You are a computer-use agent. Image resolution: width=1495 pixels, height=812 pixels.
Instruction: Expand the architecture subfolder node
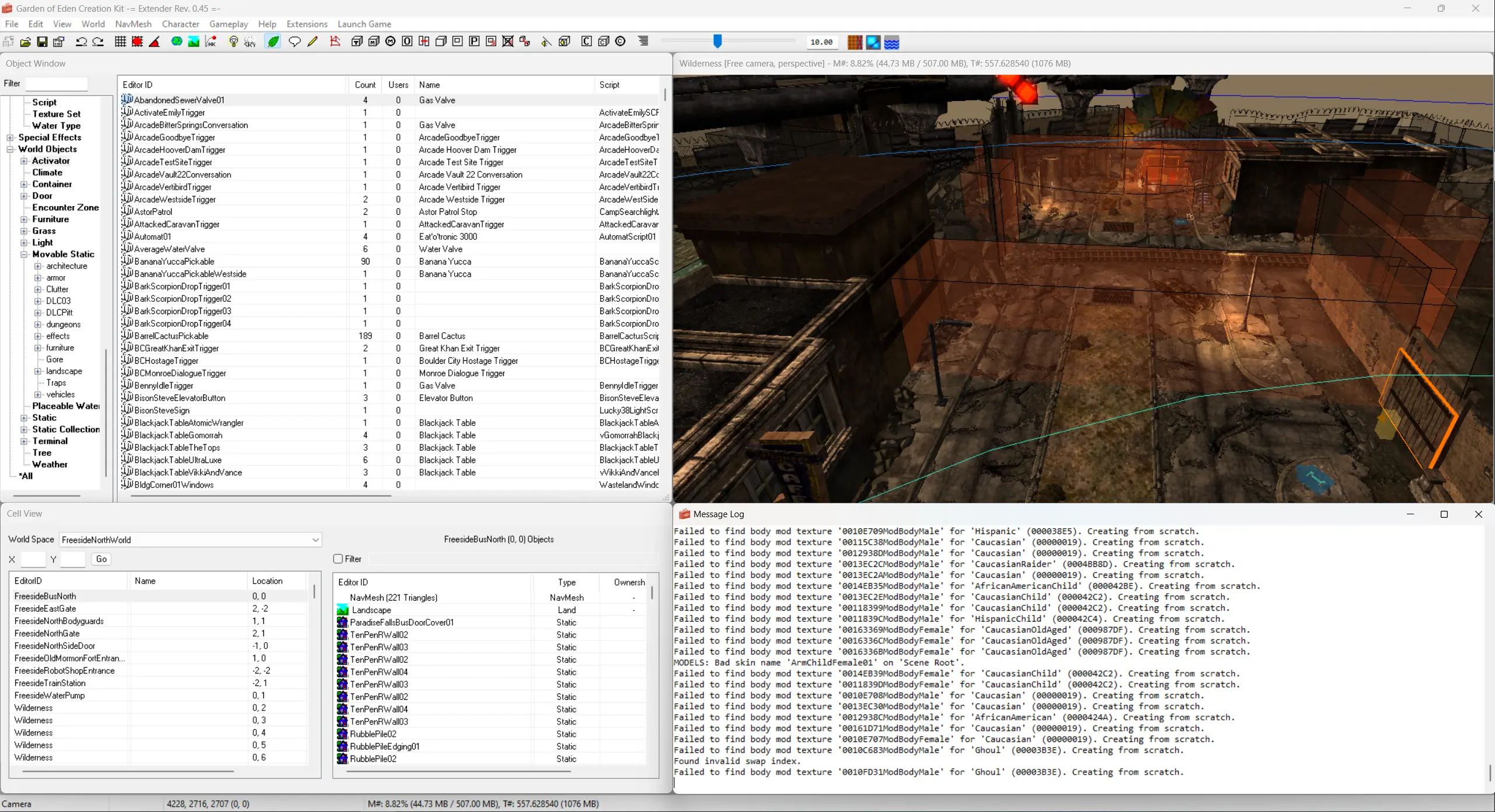[38, 266]
